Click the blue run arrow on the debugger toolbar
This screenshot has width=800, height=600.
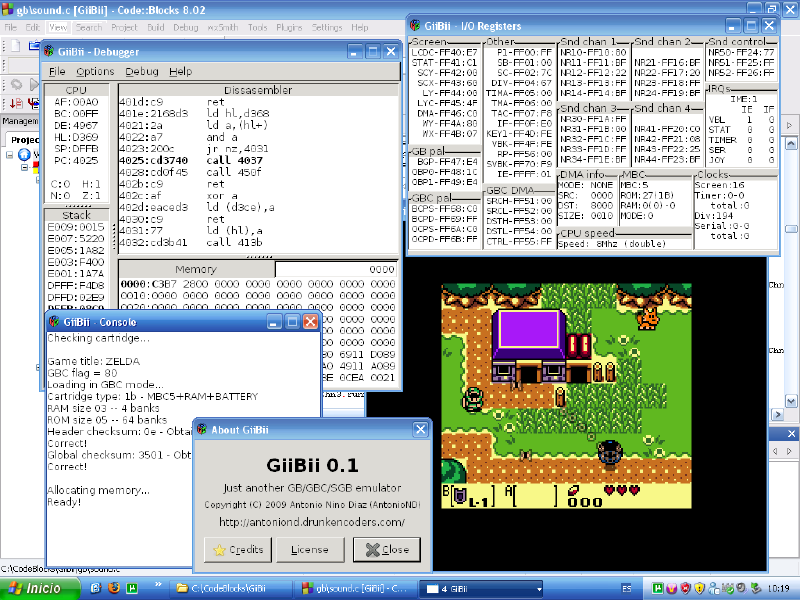34,83
